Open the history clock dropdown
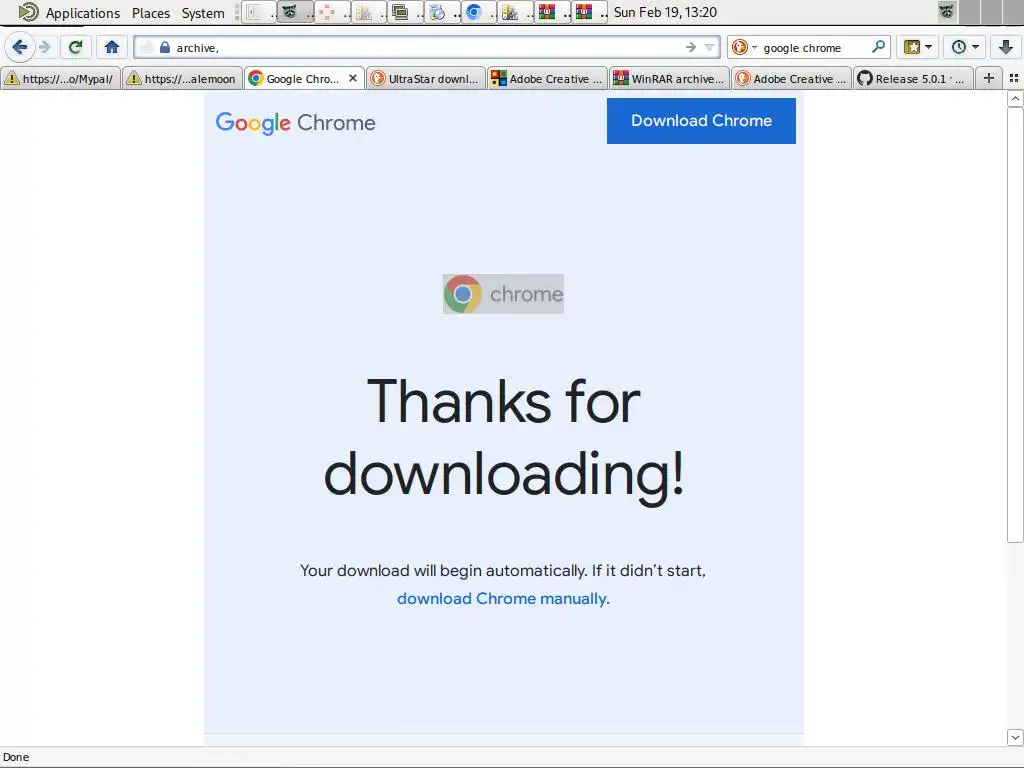The height and width of the screenshot is (768, 1024). pos(965,47)
